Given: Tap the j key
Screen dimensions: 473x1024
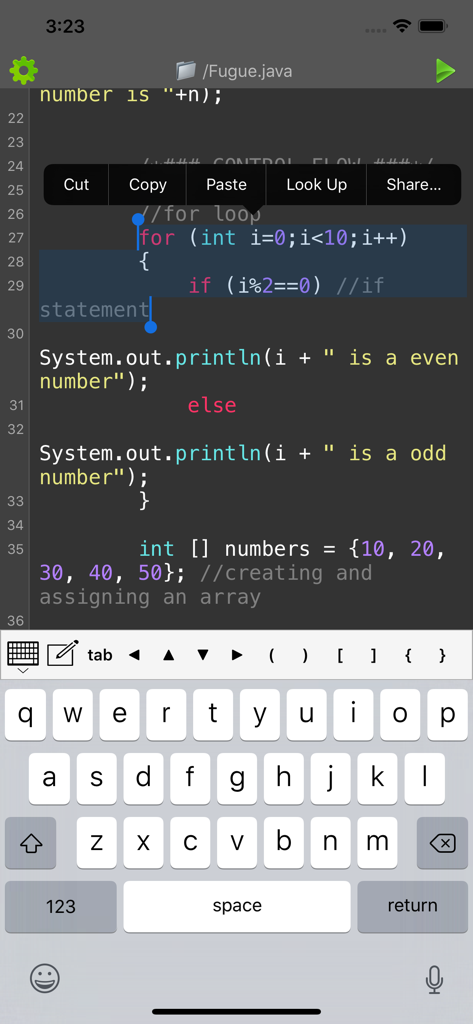Looking at the screenshot, I should (x=330, y=778).
